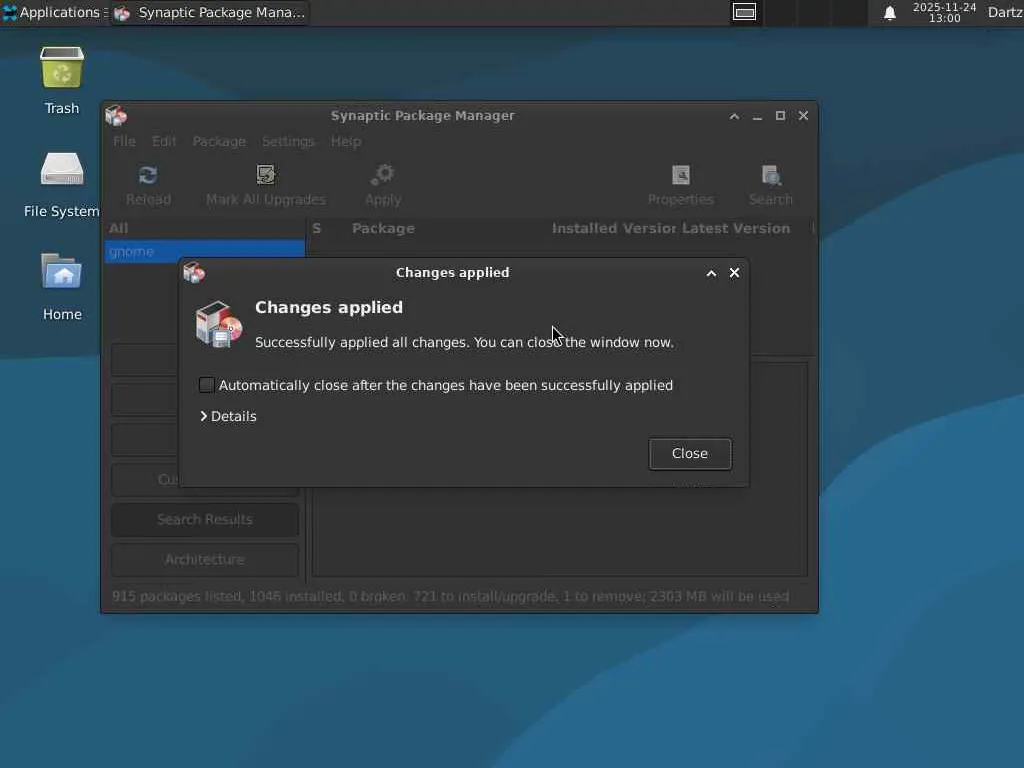Open the Help menu
1024x768 pixels.
tap(345, 141)
